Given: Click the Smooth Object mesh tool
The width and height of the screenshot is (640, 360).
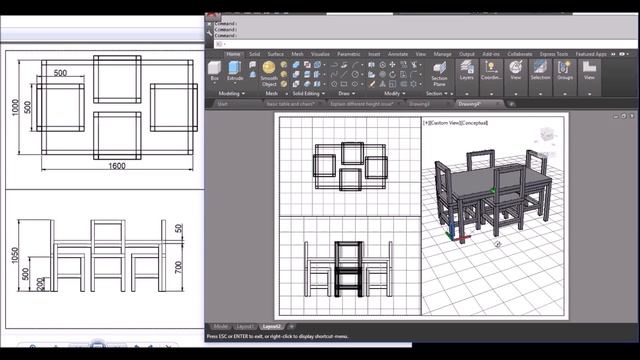Looking at the screenshot, I should [x=269, y=73].
